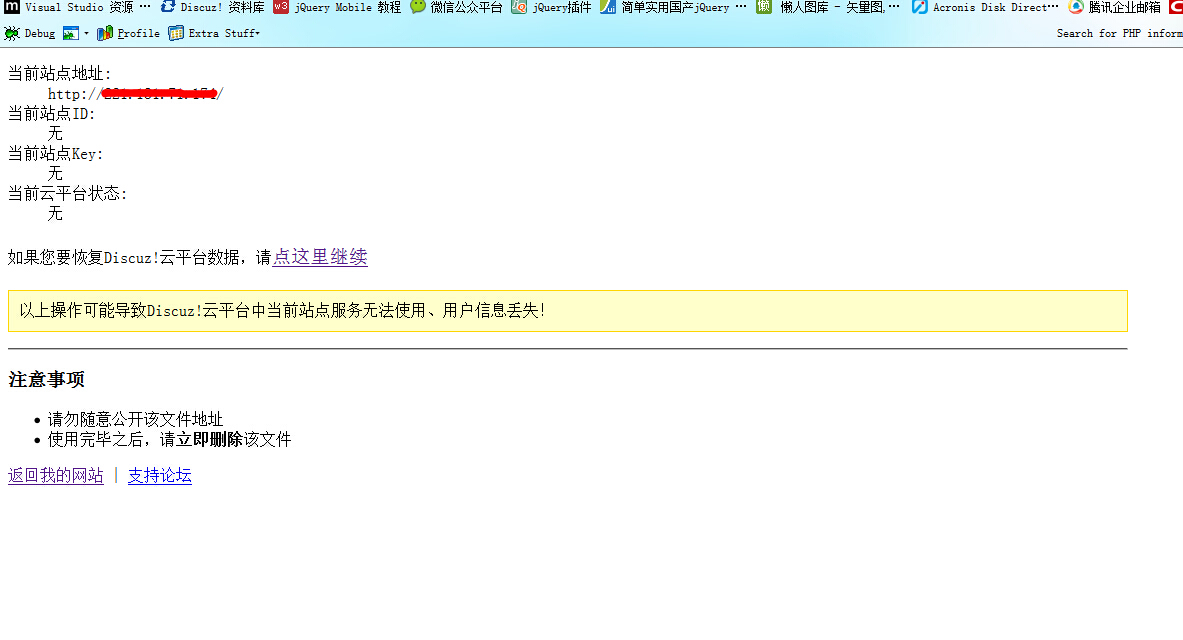The image size is (1183, 640).
Task: Open jQuery Mobile 教程 bookmark label
Action: pos(348,7)
